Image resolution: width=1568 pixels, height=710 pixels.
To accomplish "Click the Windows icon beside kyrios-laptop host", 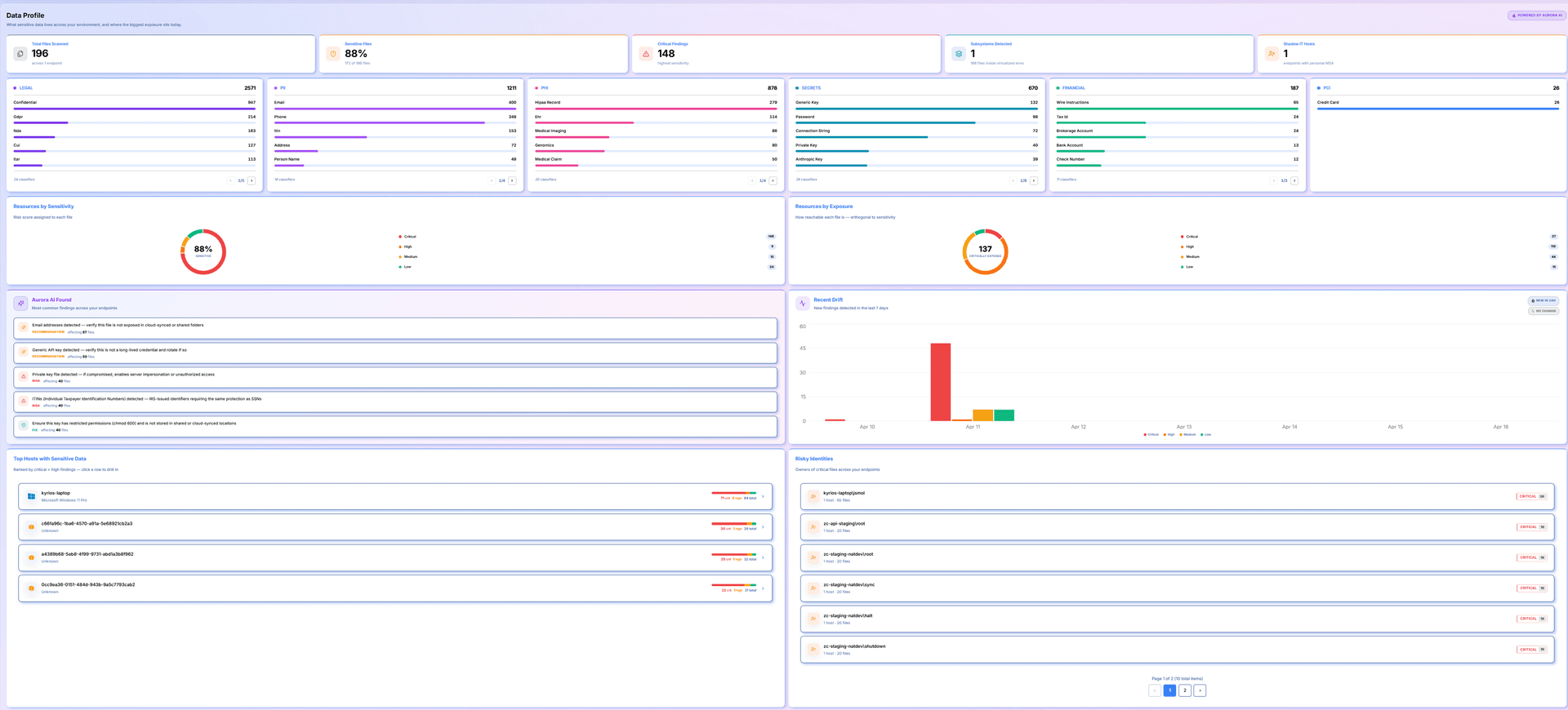I will [31, 496].
